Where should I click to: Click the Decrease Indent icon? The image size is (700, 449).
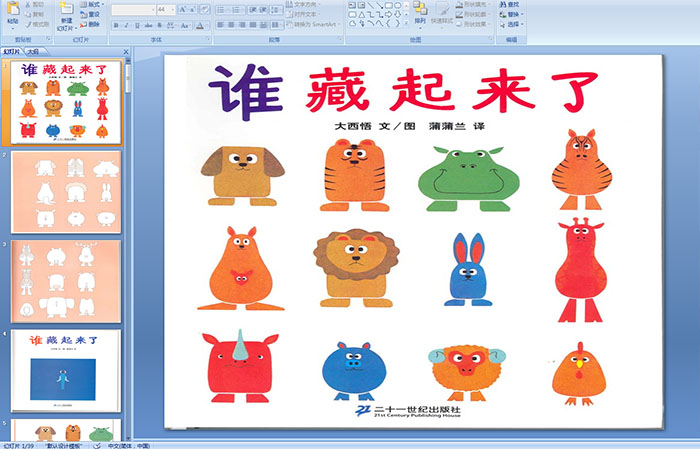pyautogui.click(x=253, y=10)
